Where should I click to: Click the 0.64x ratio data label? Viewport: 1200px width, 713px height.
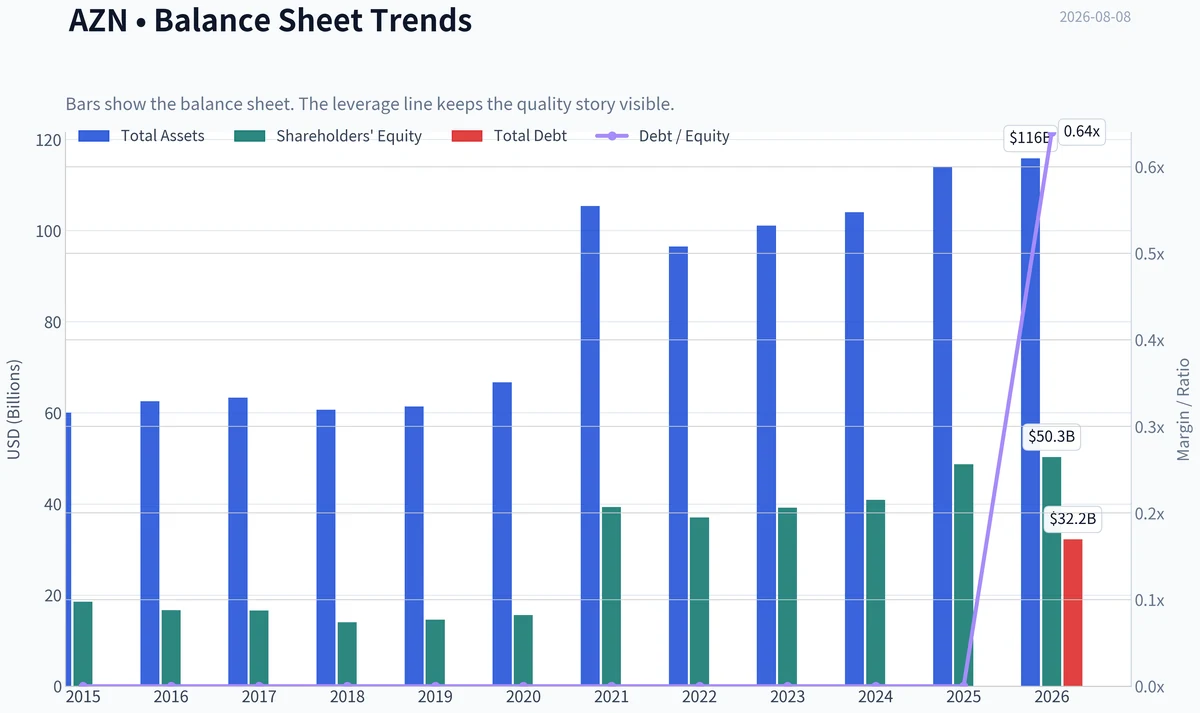point(1081,131)
